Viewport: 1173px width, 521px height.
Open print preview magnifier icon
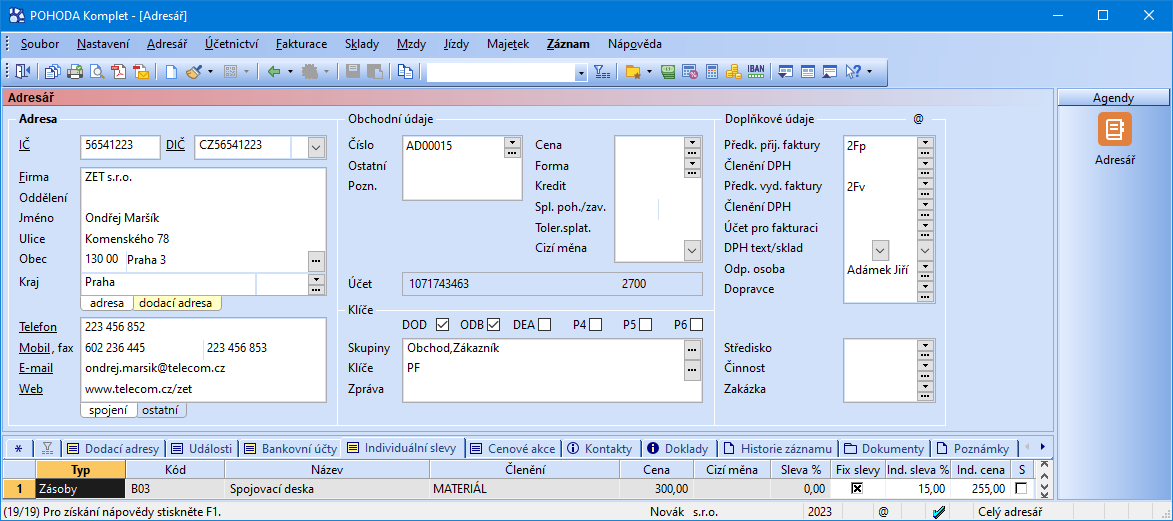[97, 72]
